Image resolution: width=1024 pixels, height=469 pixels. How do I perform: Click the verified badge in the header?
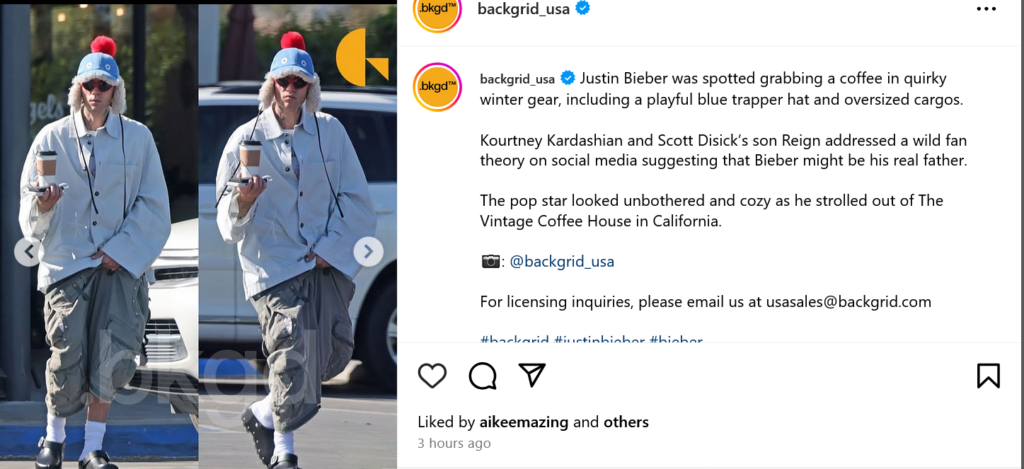[583, 8]
